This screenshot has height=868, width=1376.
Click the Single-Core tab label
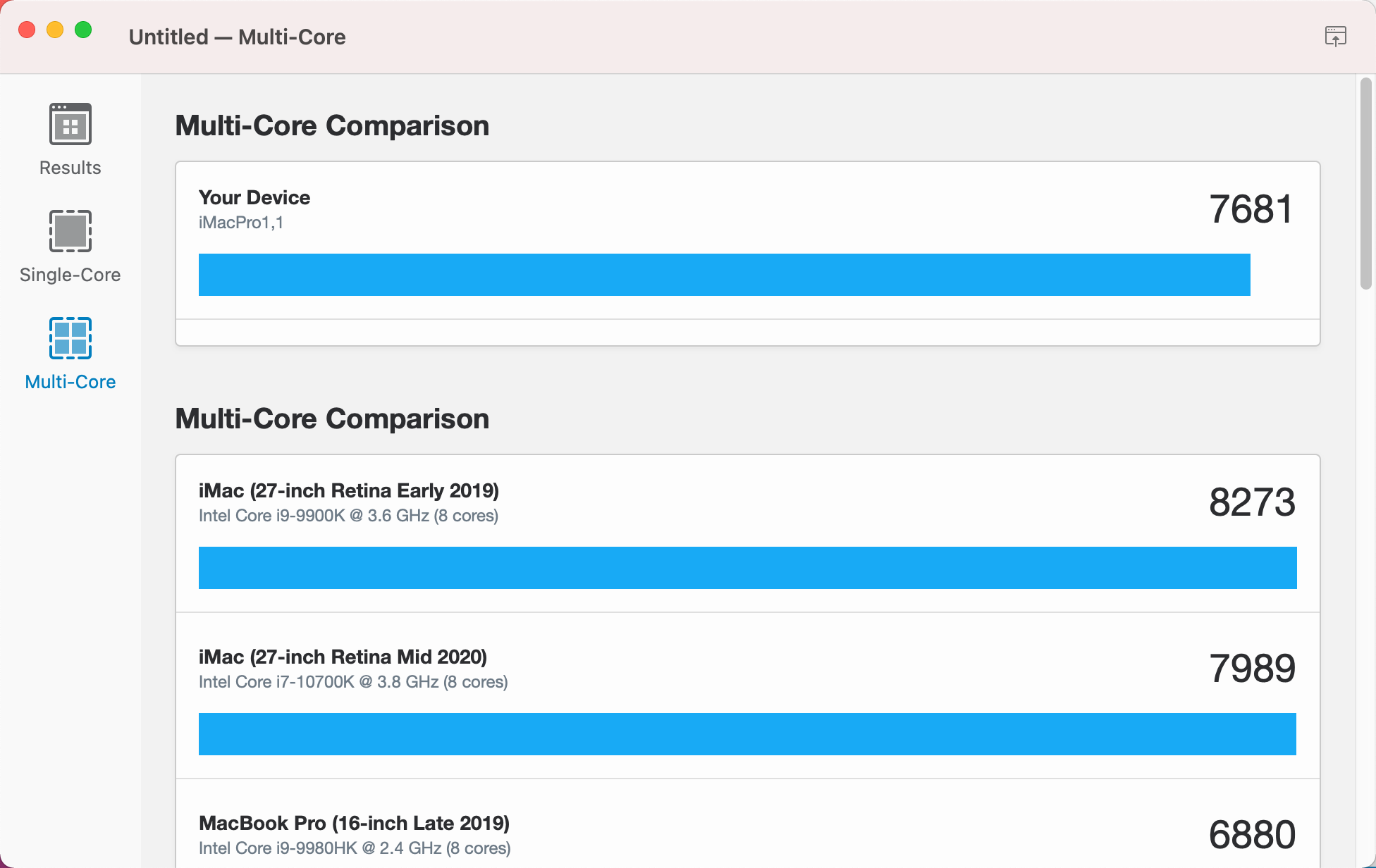pos(70,275)
